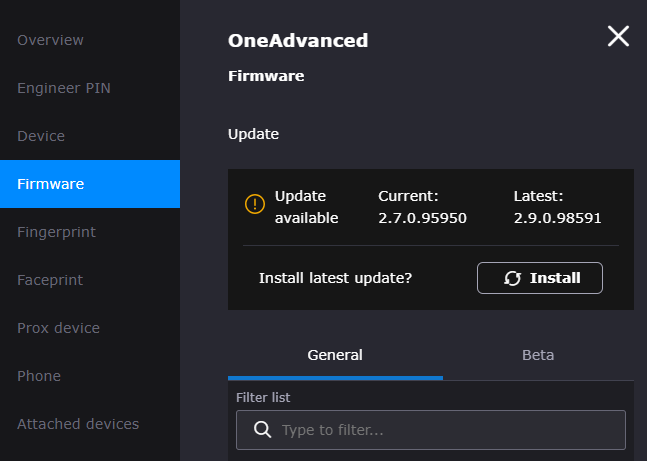Click the current version number 2.7.0.95950
Image resolution: width=647 pixels, height=461 pixels.
422,218
